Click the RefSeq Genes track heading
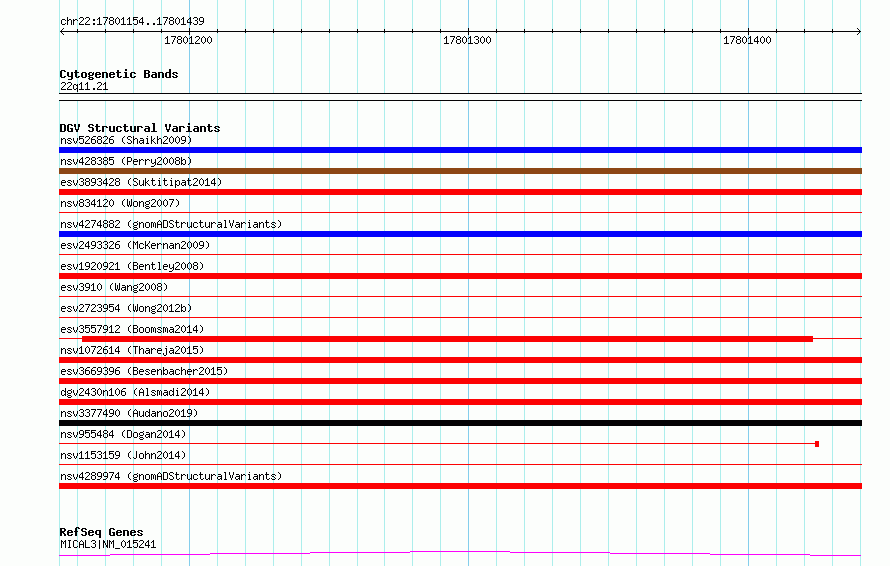890x566 pixels. 101,533
